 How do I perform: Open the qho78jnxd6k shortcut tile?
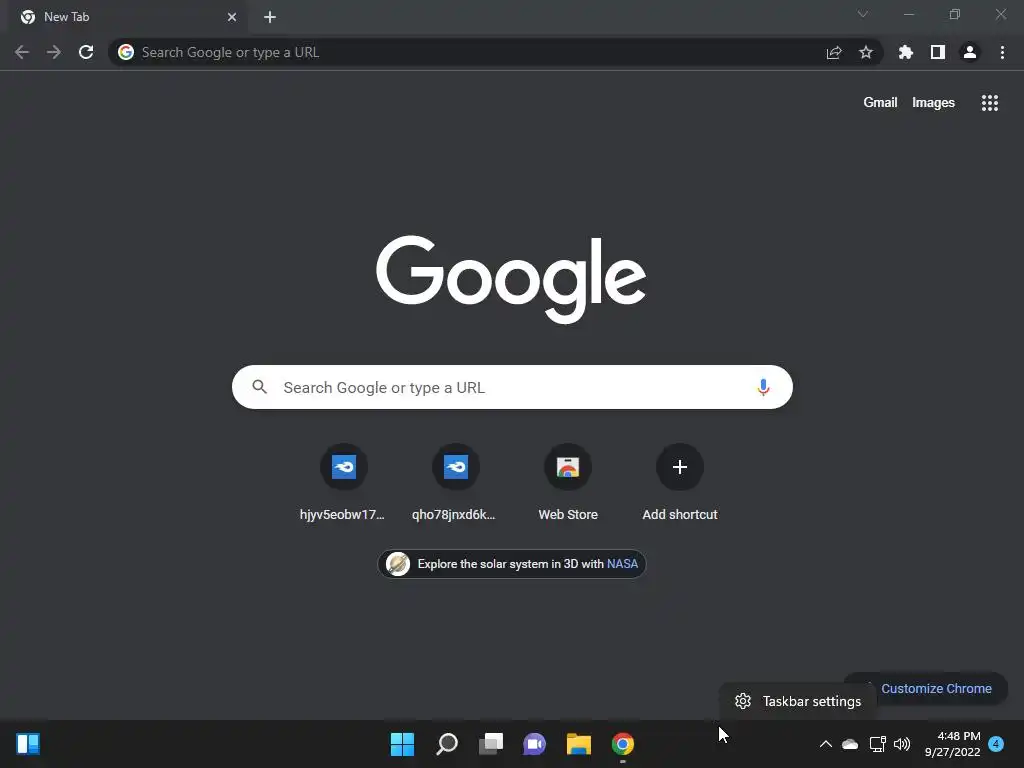click(x=455, y=482)
